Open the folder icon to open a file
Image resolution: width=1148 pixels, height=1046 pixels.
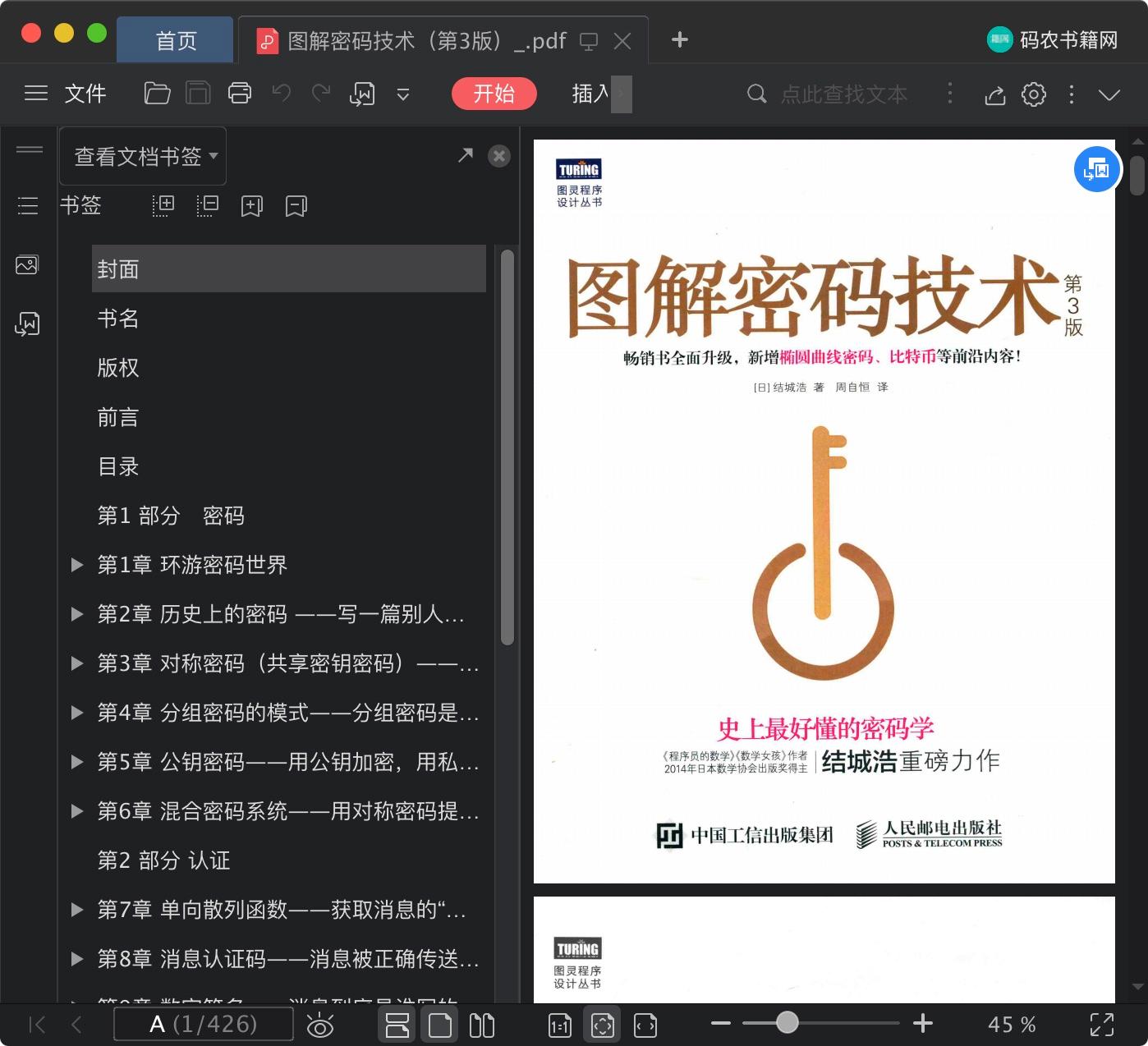pos(157,94)
